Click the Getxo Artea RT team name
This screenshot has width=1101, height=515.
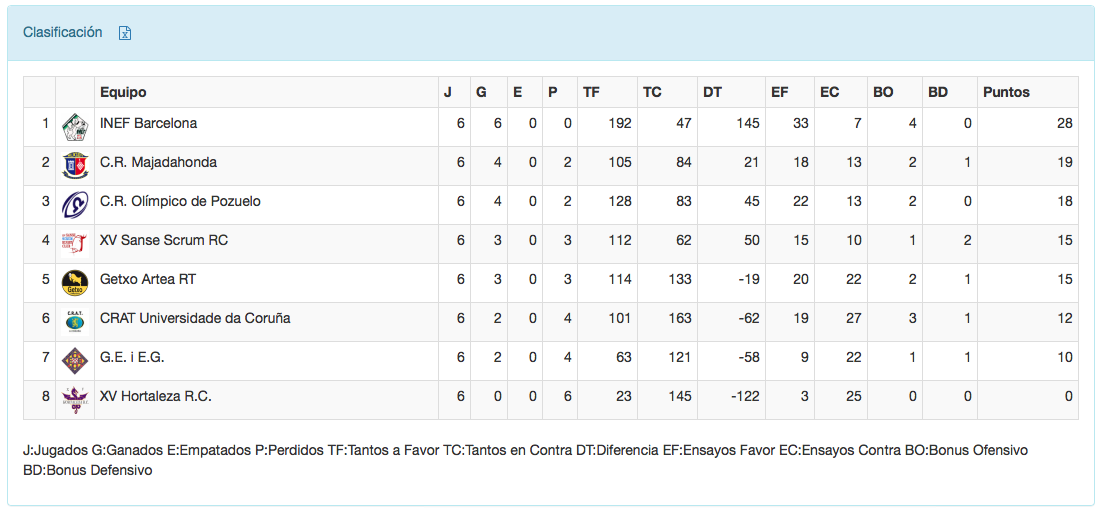coord(148,279)
